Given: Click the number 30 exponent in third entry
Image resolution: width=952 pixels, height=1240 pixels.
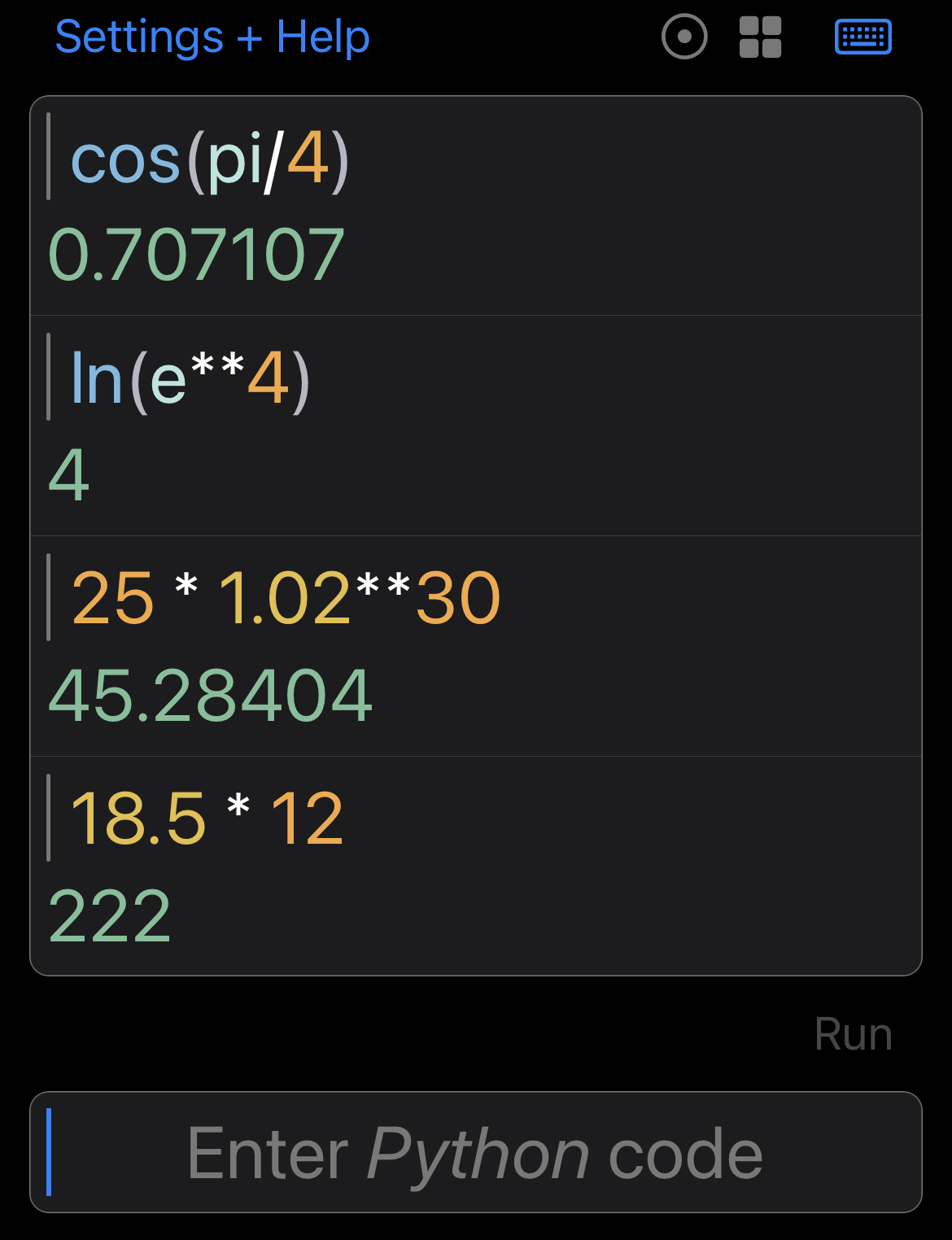Looking at the screenshot, I should pyautogui.click(x=458, y=600).
